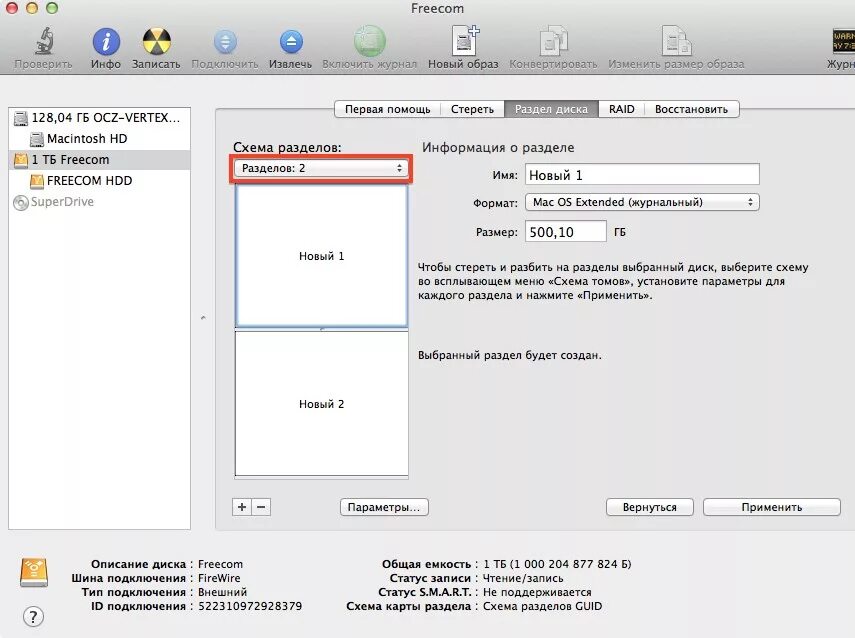Click the Схема разделов GUID value
Screen dimensions: 855x638
(543, 606)
